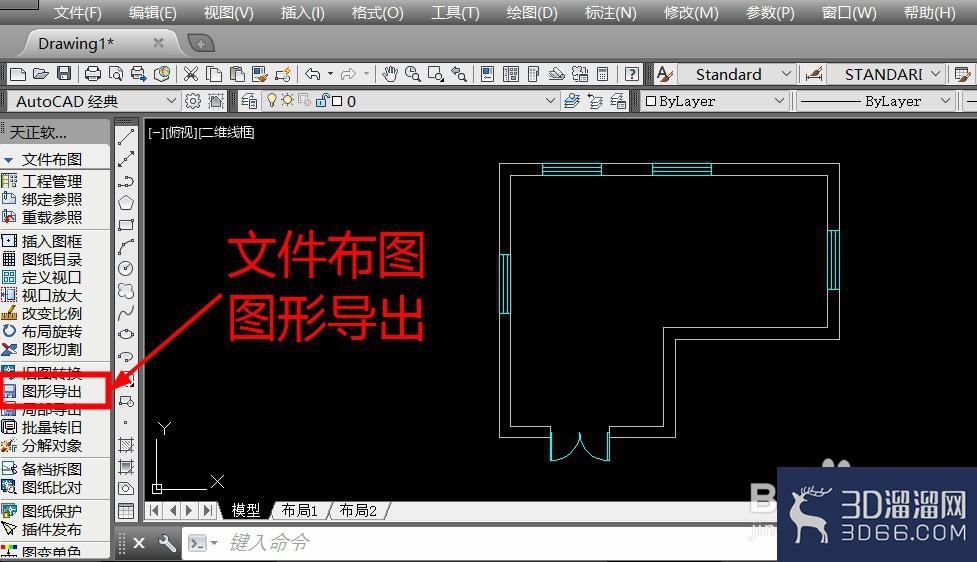Click the viewport label [俯视] control

point(179,132)
